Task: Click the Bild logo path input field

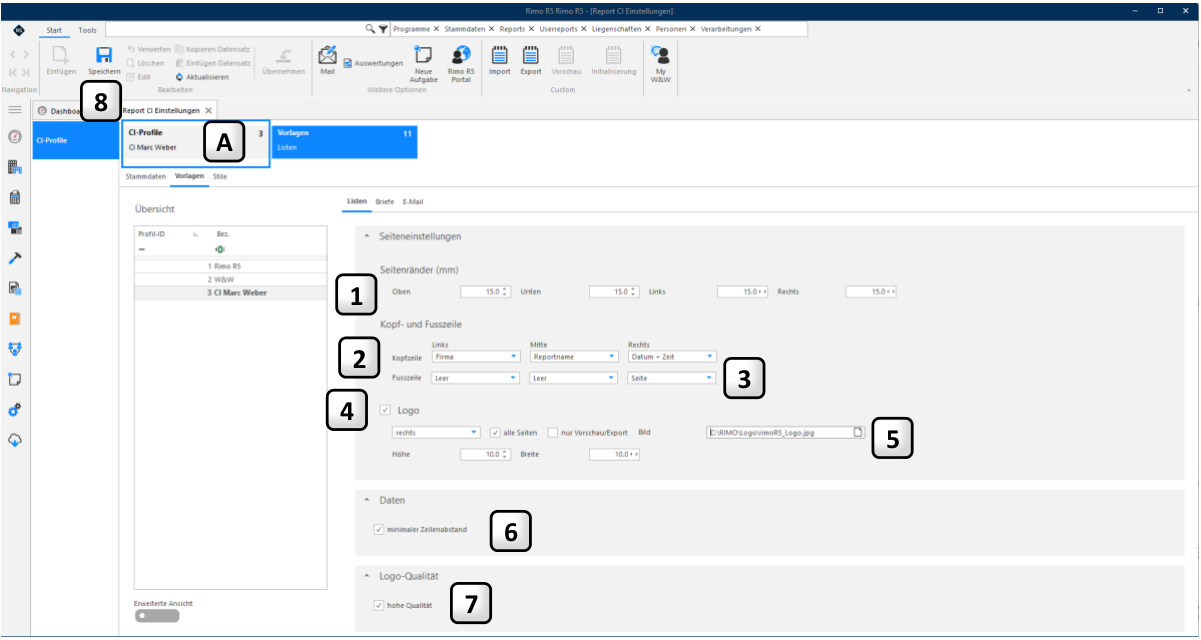Action: coord(784,432)
